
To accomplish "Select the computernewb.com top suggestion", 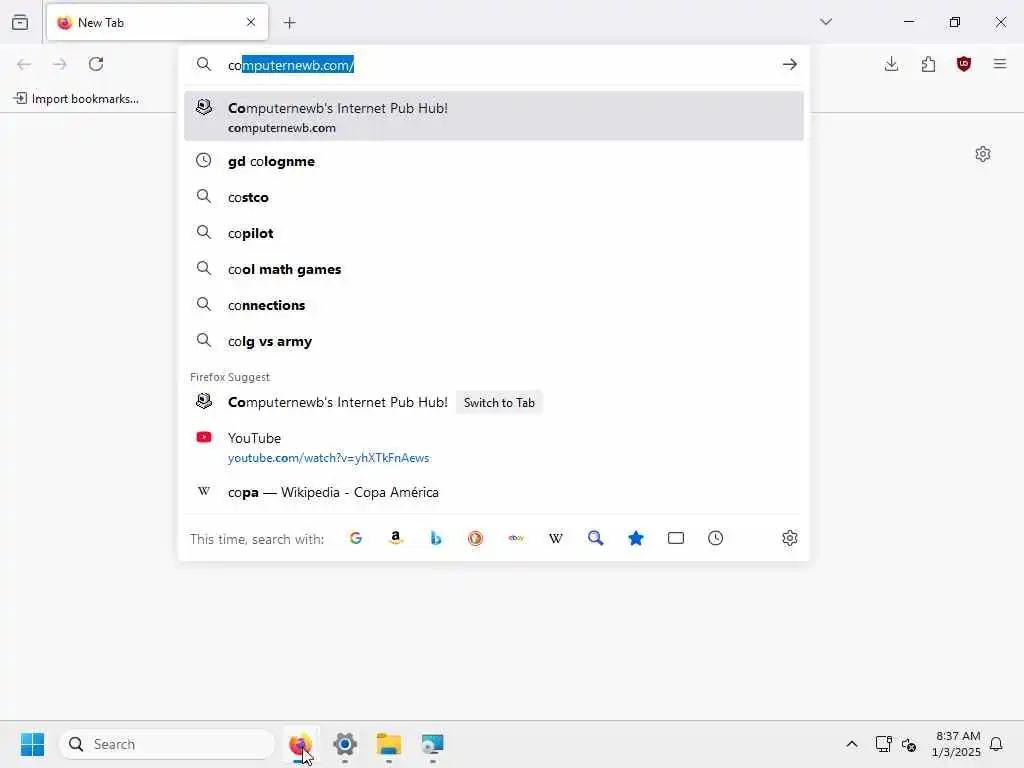I will pos(494,116).
